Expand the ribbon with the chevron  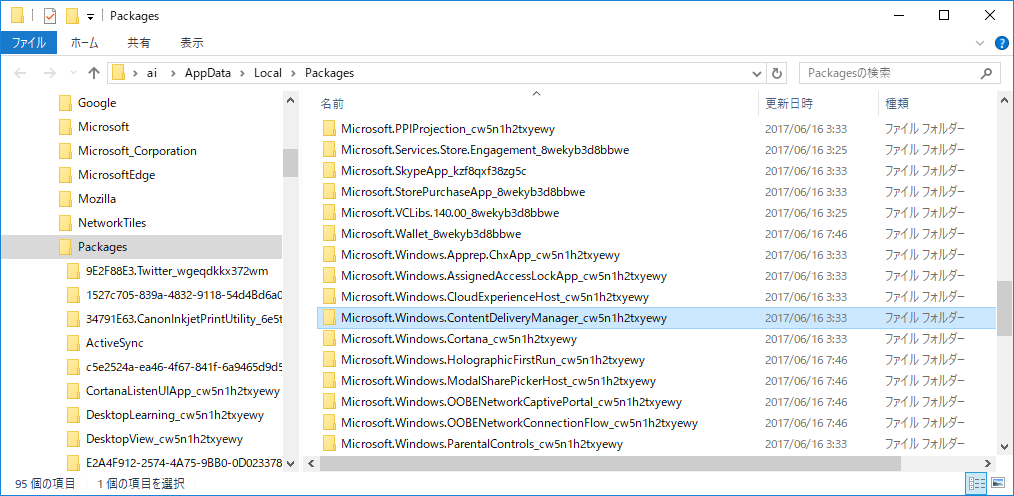[x=981, y=43]
